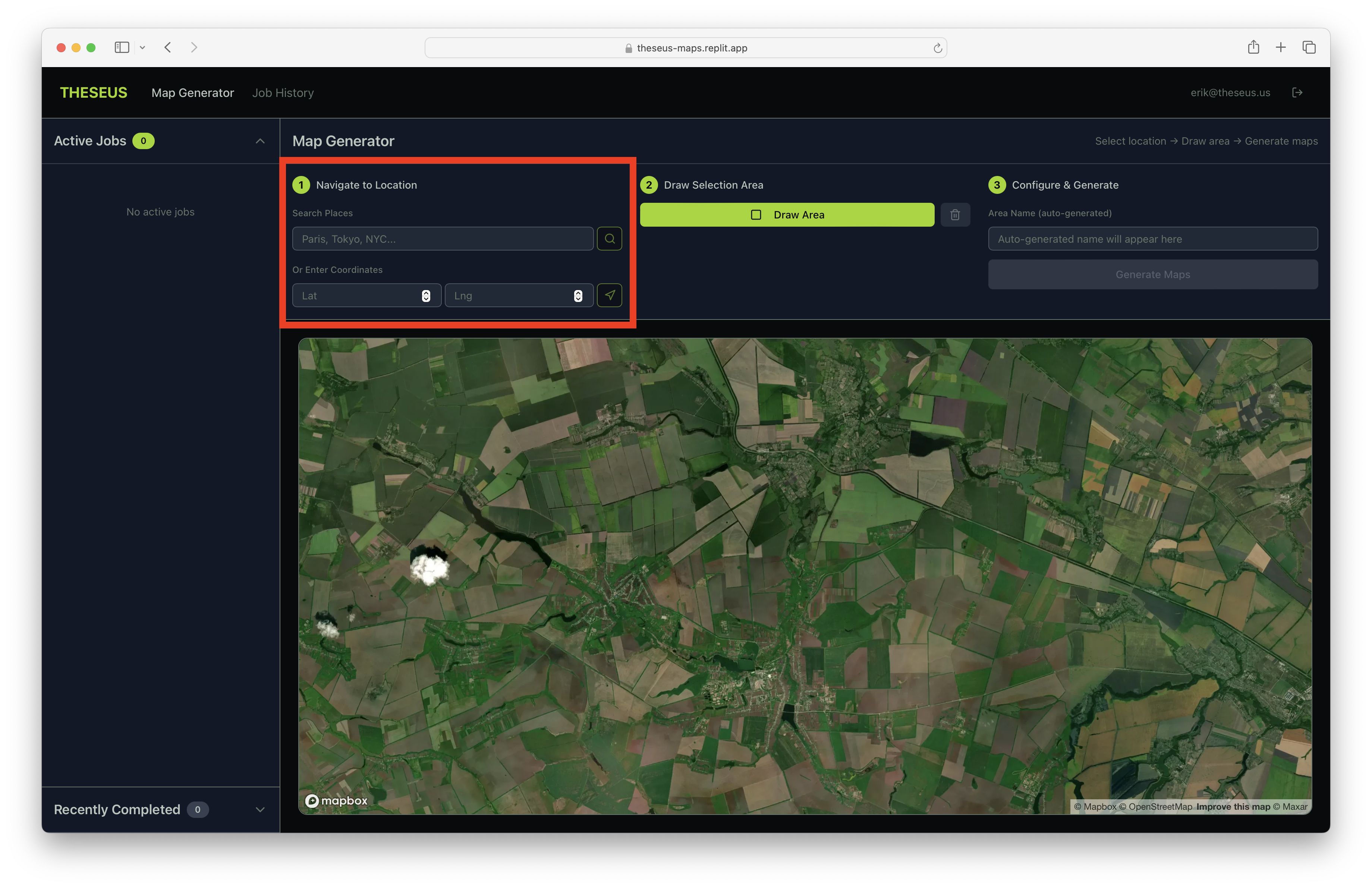1372x888 pixels.
Task: Open the Map Generator tab
Action: [192, 93]
